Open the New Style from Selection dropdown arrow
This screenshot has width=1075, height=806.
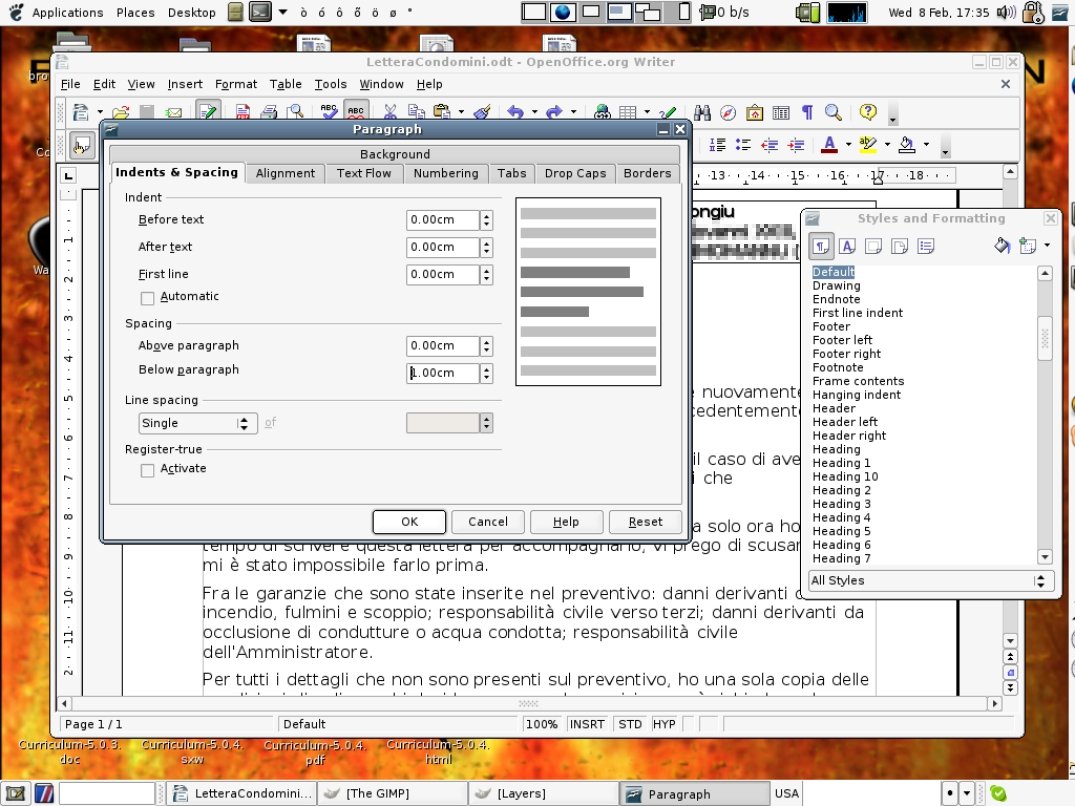(x=1046, y=246)
